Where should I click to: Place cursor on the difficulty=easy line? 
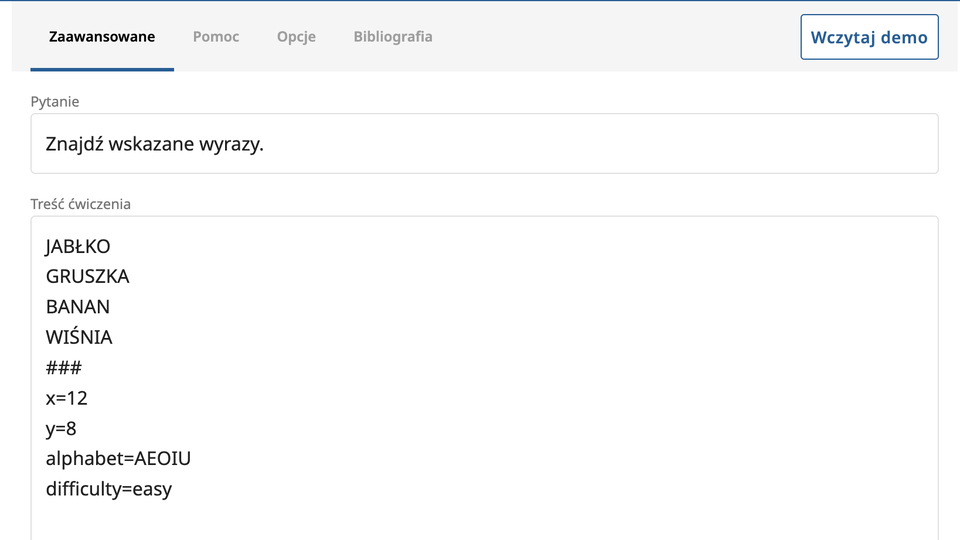[x=109, y=490]
